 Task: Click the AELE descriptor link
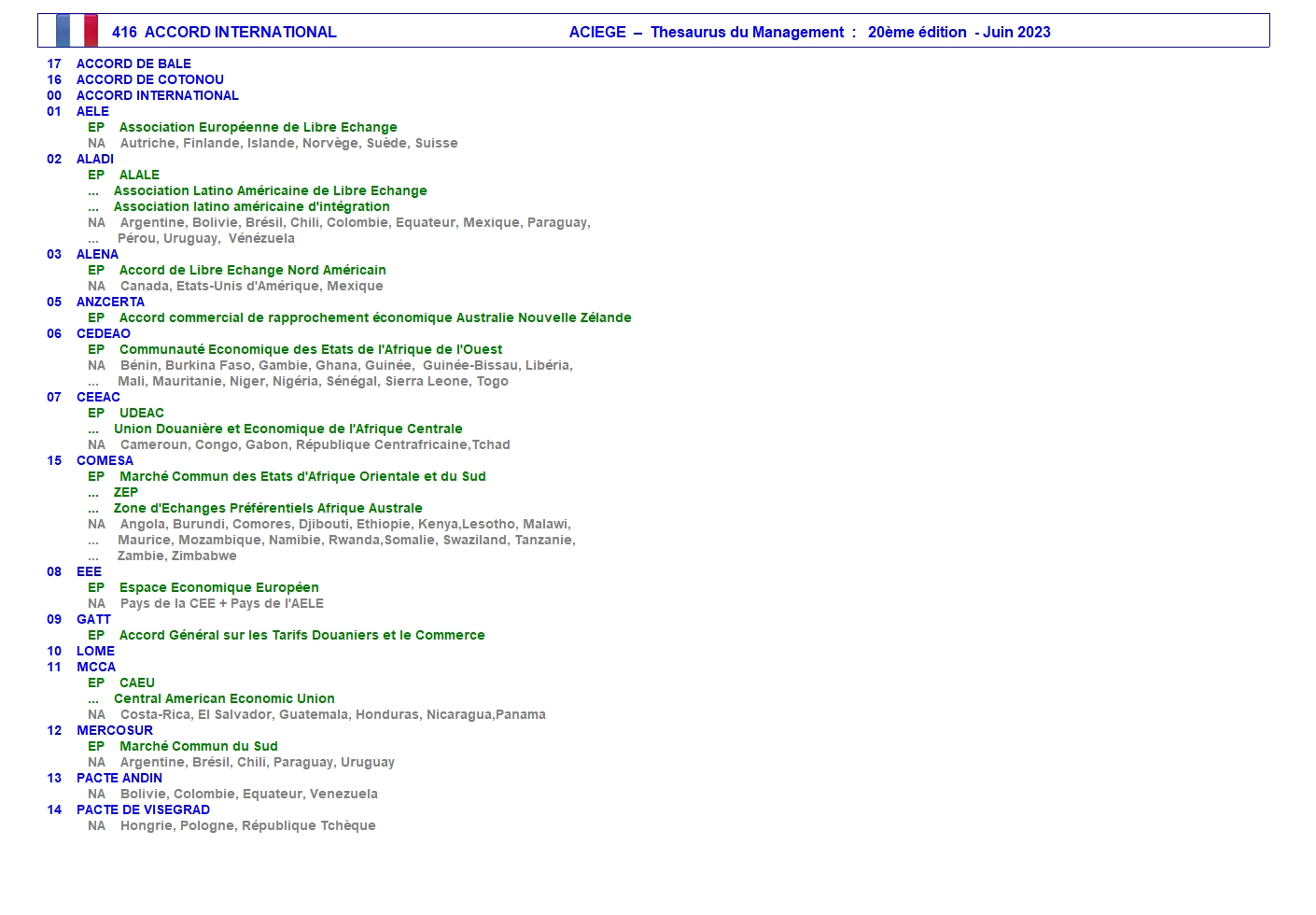click(x=92, y=111)
